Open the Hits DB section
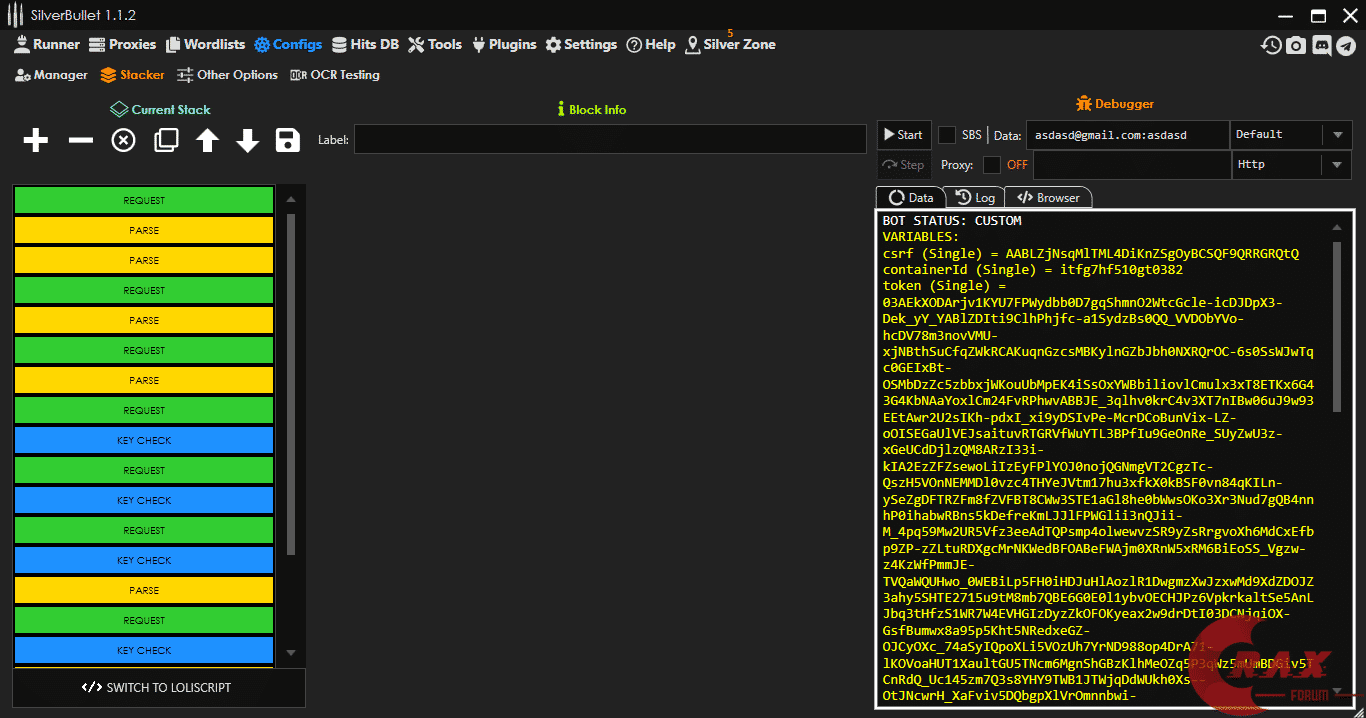This screenshot has height=718, width=1366. pos(365,44)
